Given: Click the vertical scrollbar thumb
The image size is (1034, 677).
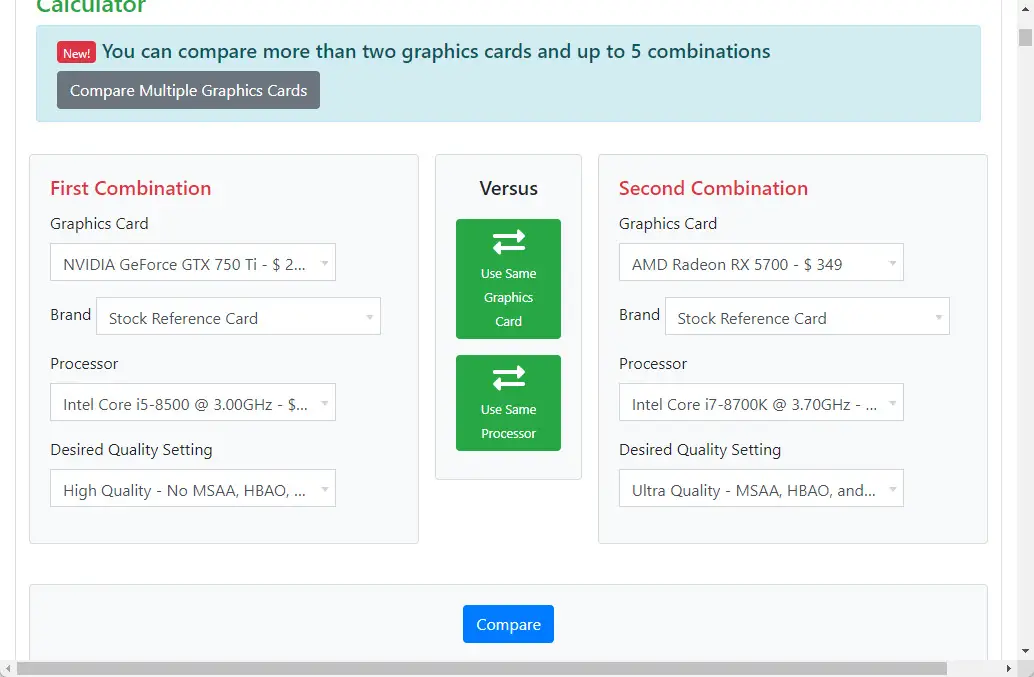Looking at the screenshot, I should (1025, 38).
